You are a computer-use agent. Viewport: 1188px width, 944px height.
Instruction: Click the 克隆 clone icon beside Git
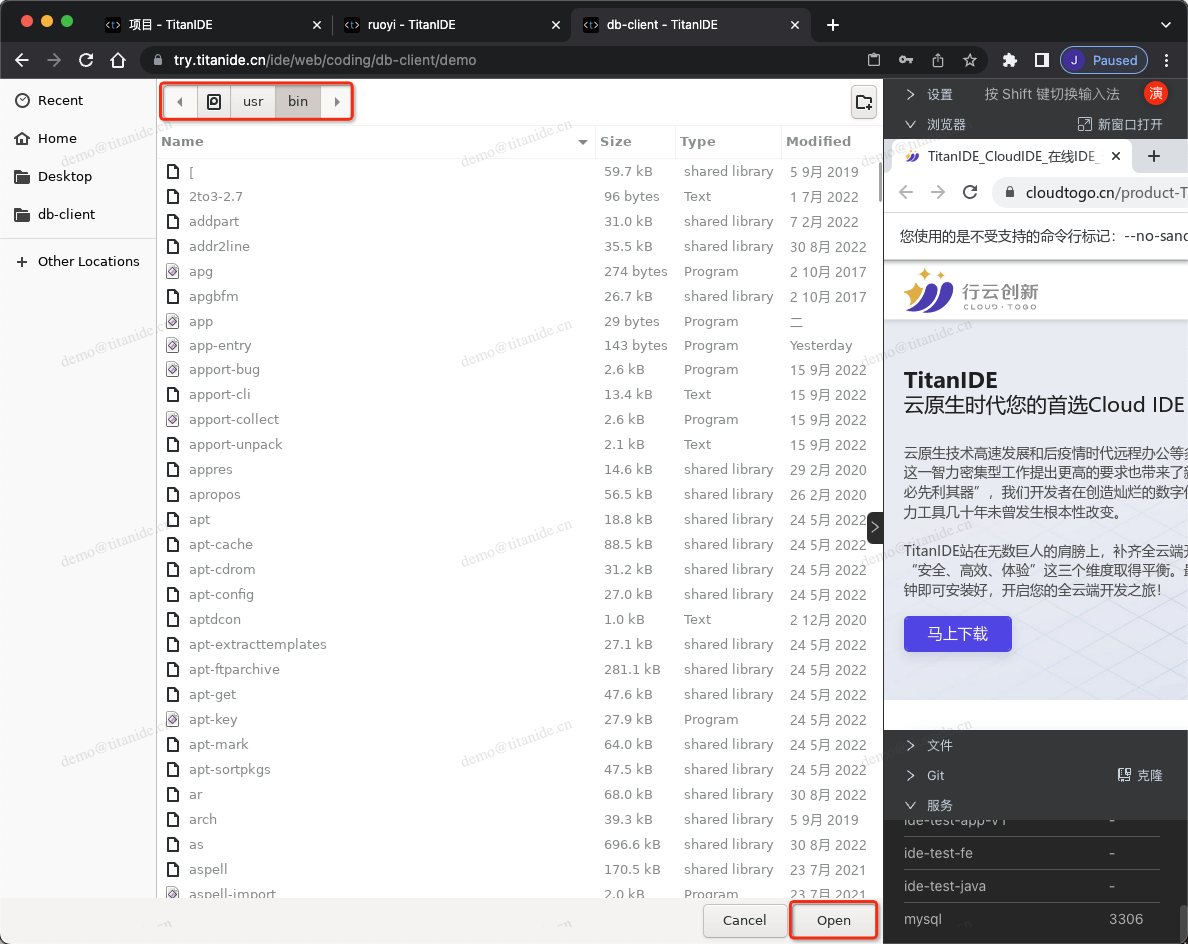point(1139,775)
